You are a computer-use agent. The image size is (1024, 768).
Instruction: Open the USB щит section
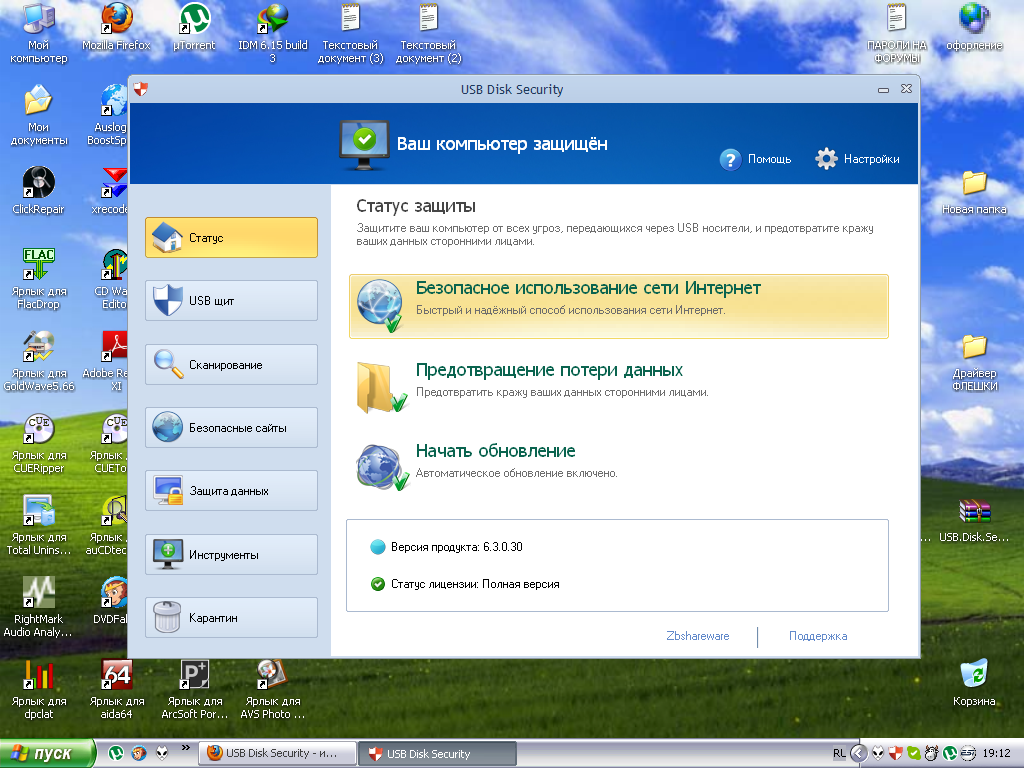(231, 300)
